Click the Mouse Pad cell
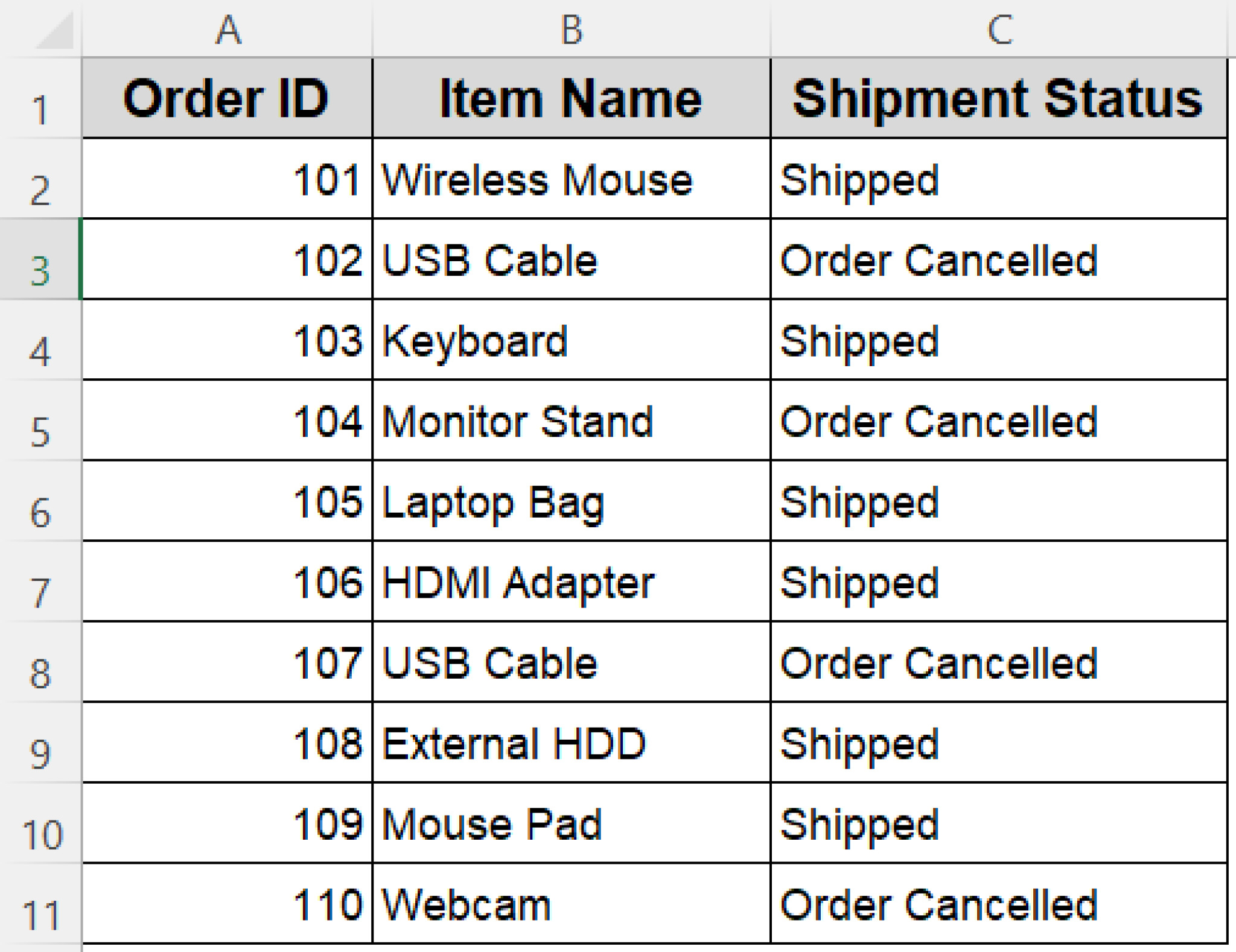The image size is (1236, 952). 572,824
